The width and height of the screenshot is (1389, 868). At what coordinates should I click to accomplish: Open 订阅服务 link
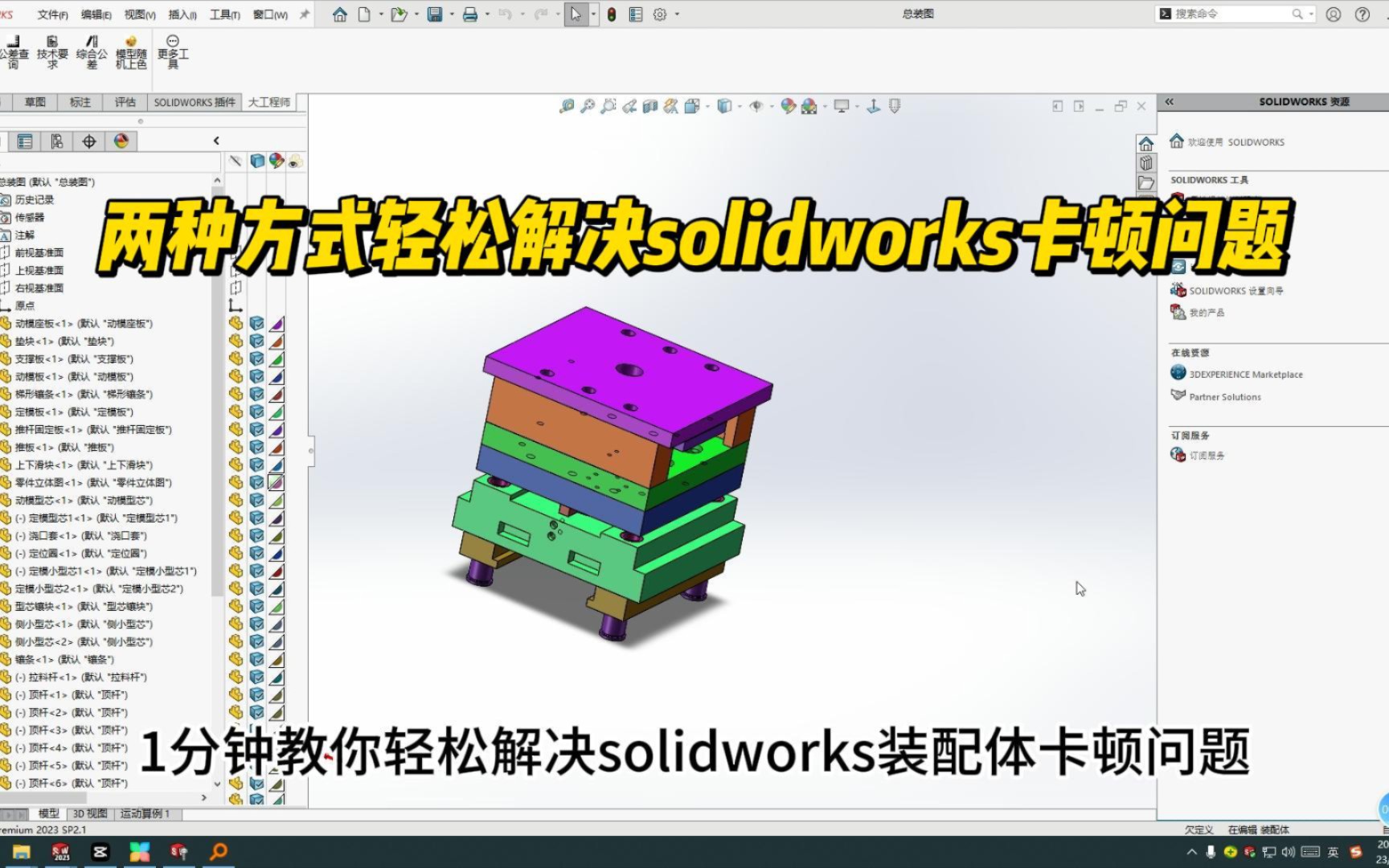pos(1207,456)
